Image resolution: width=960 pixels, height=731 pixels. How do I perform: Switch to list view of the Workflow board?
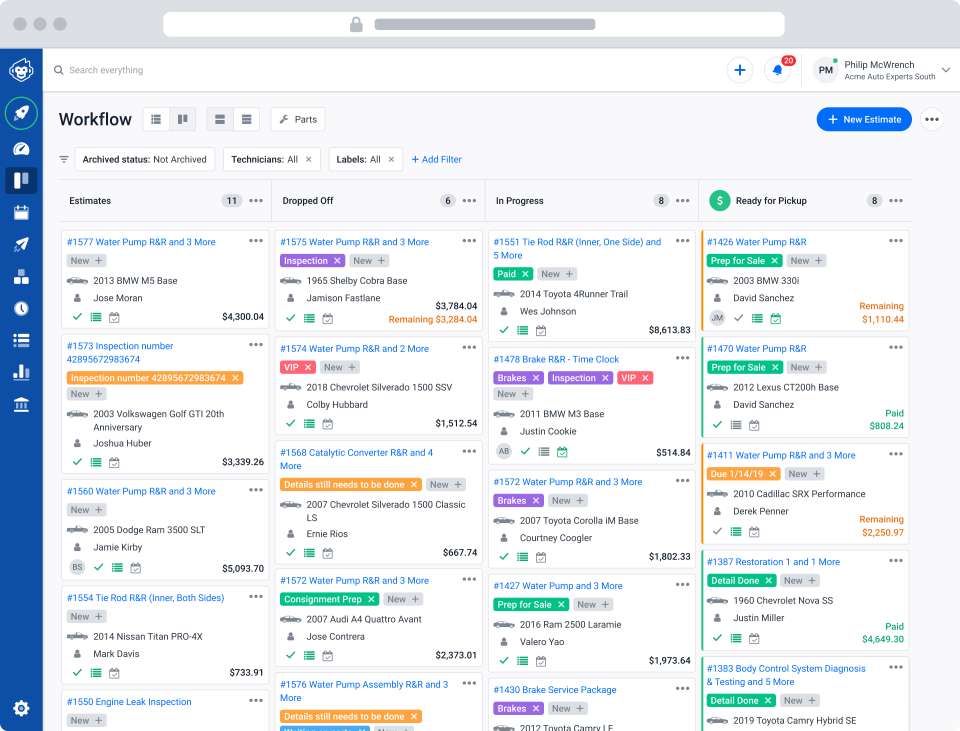click(x=156, y=119)
